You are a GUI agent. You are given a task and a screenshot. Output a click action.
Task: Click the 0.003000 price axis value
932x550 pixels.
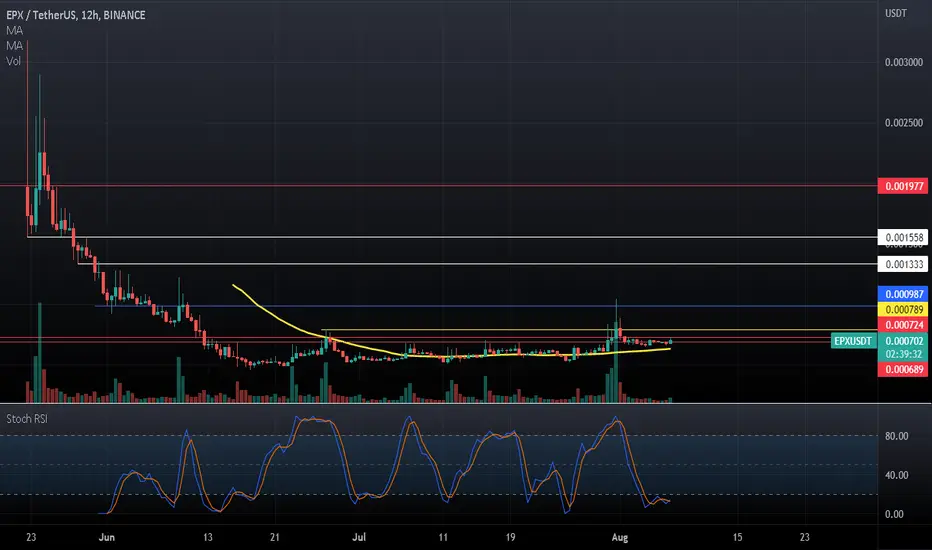coord(903,62)
